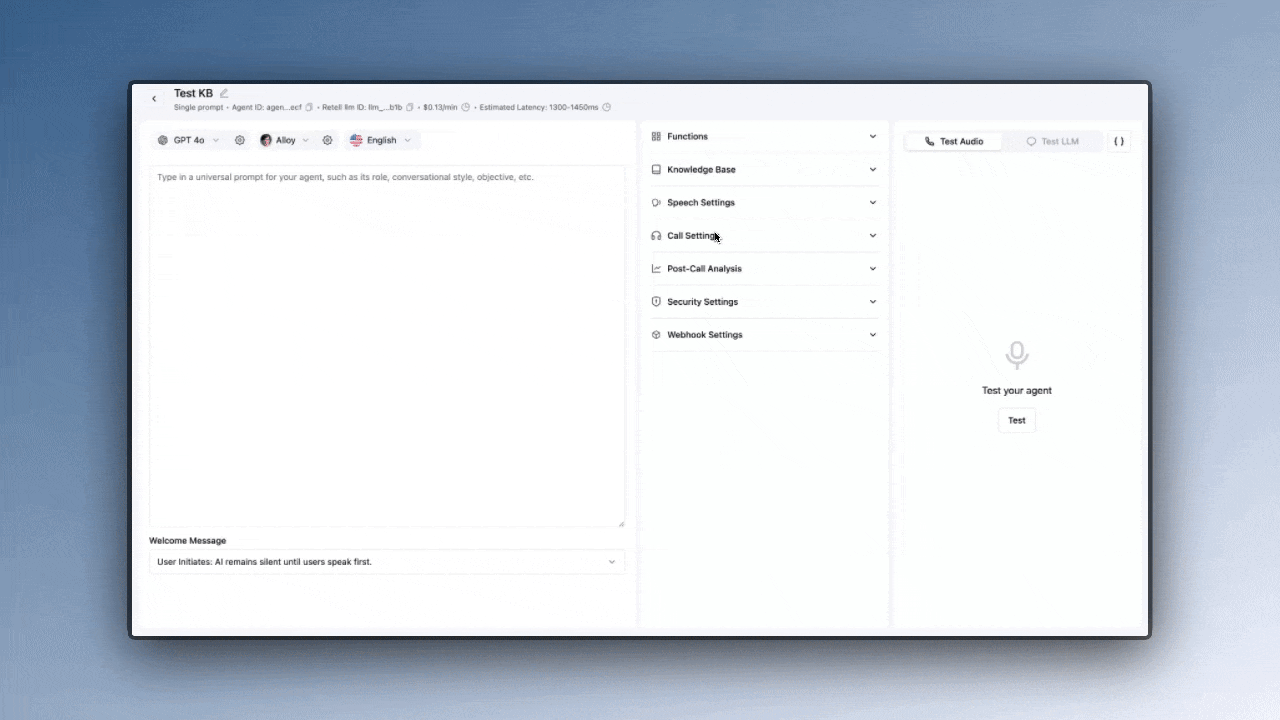Go back using the left arrow
1280x720 pixels.
pos(154,99)
